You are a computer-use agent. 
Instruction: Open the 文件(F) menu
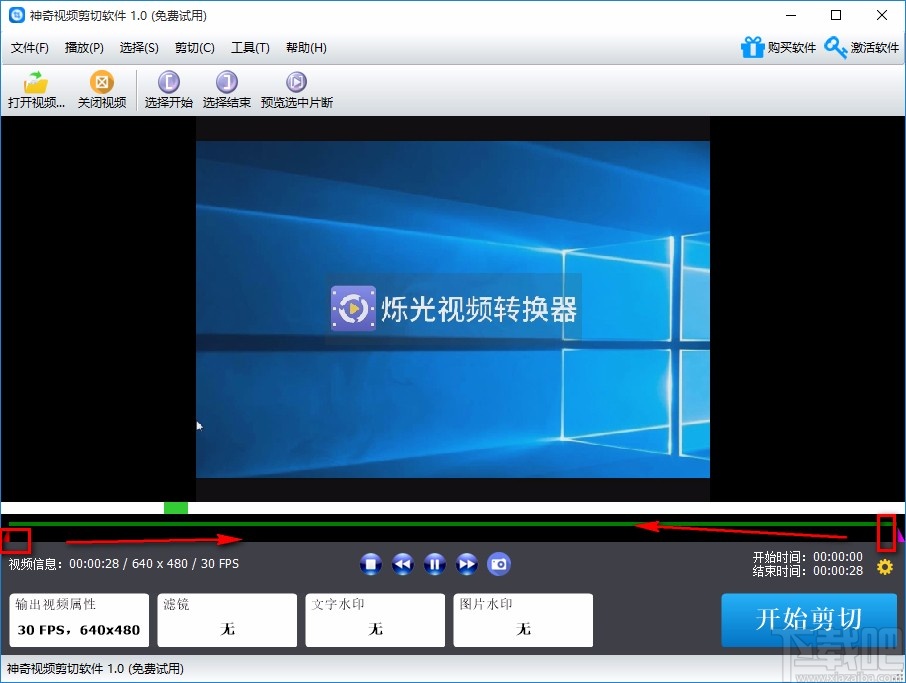29,48
